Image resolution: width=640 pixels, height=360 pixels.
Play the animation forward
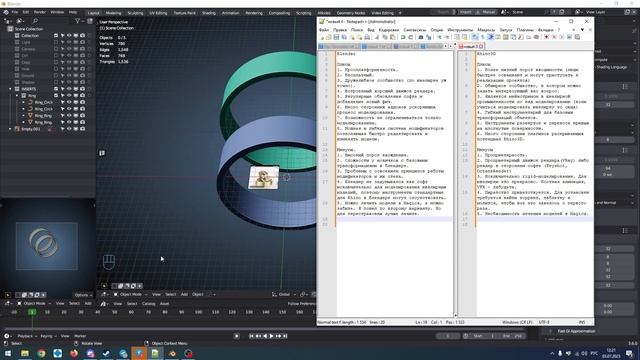point(271,336)
